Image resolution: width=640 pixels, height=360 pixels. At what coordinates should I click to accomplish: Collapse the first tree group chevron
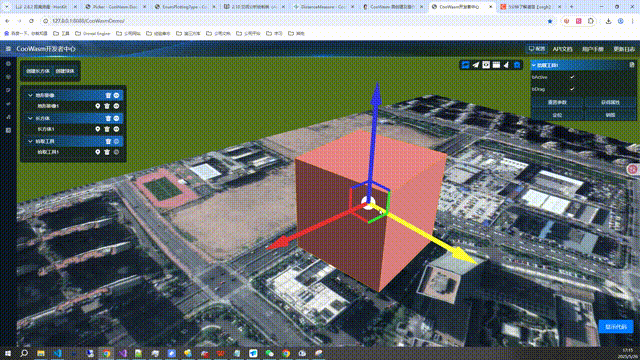click(30, 95)
